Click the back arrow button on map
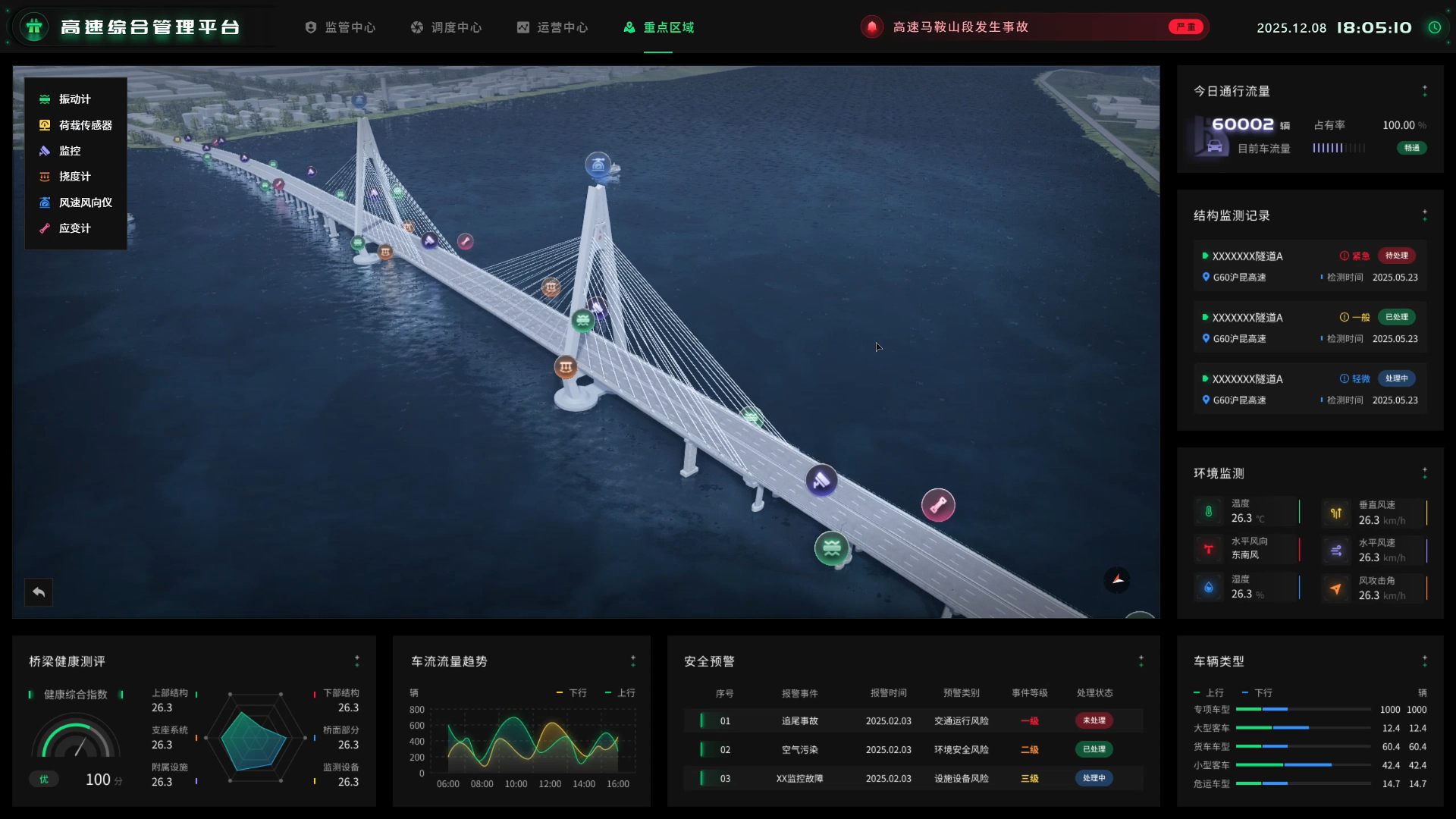1456x819 pixels. (39, 592)
